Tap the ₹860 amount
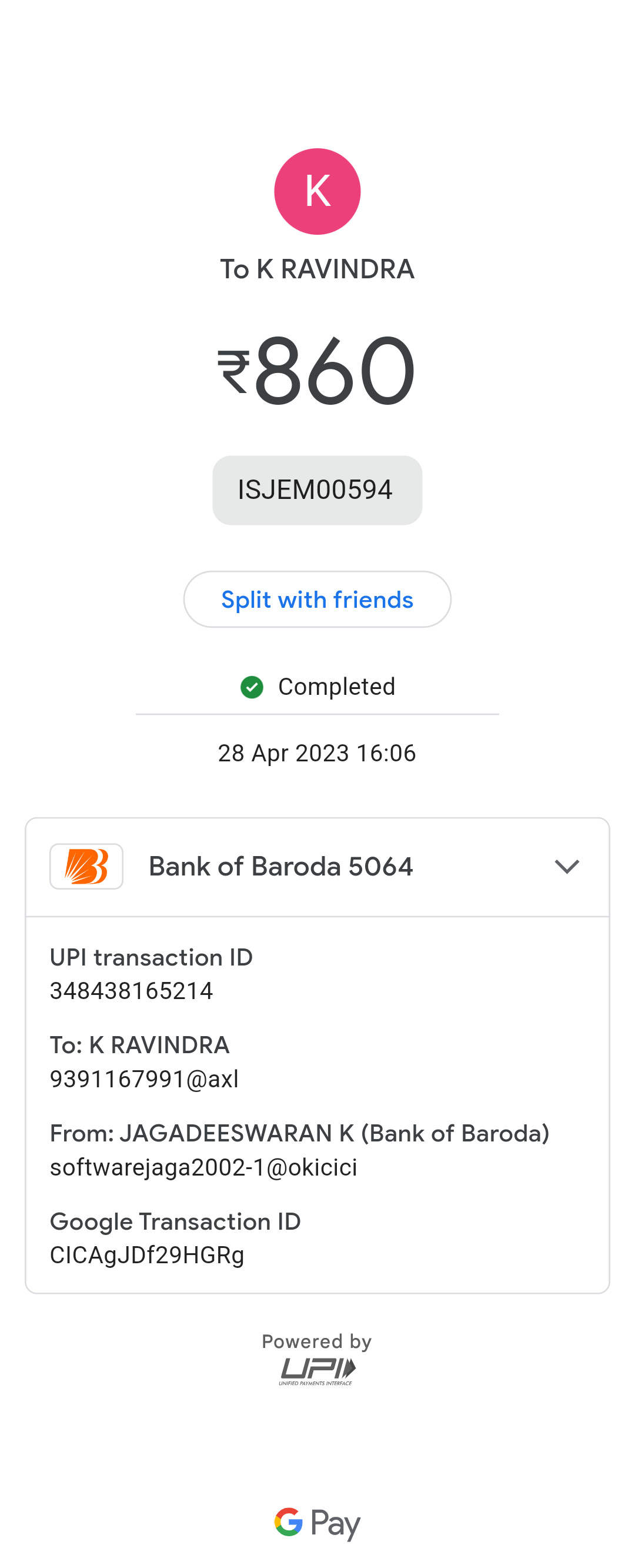The width and height of the screenshot is (635, 1568). pos(335,371)
